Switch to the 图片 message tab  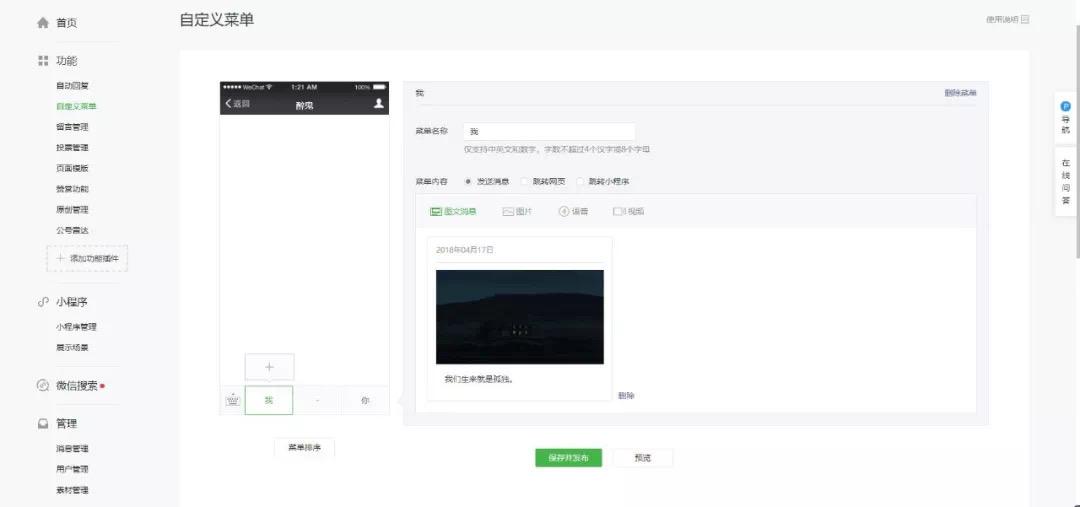tap(517, 211)
